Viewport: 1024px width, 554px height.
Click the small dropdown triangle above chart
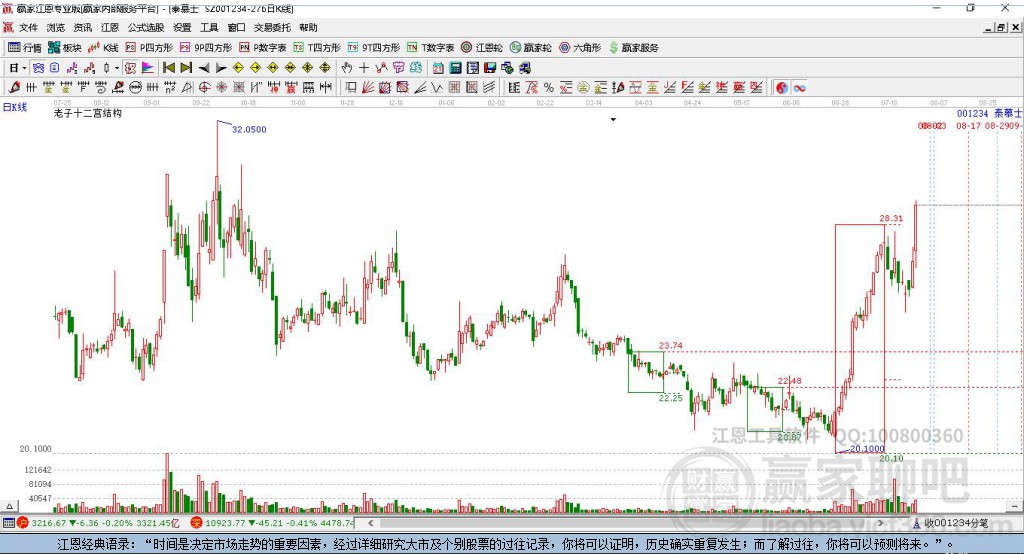(x=613, y=120)
